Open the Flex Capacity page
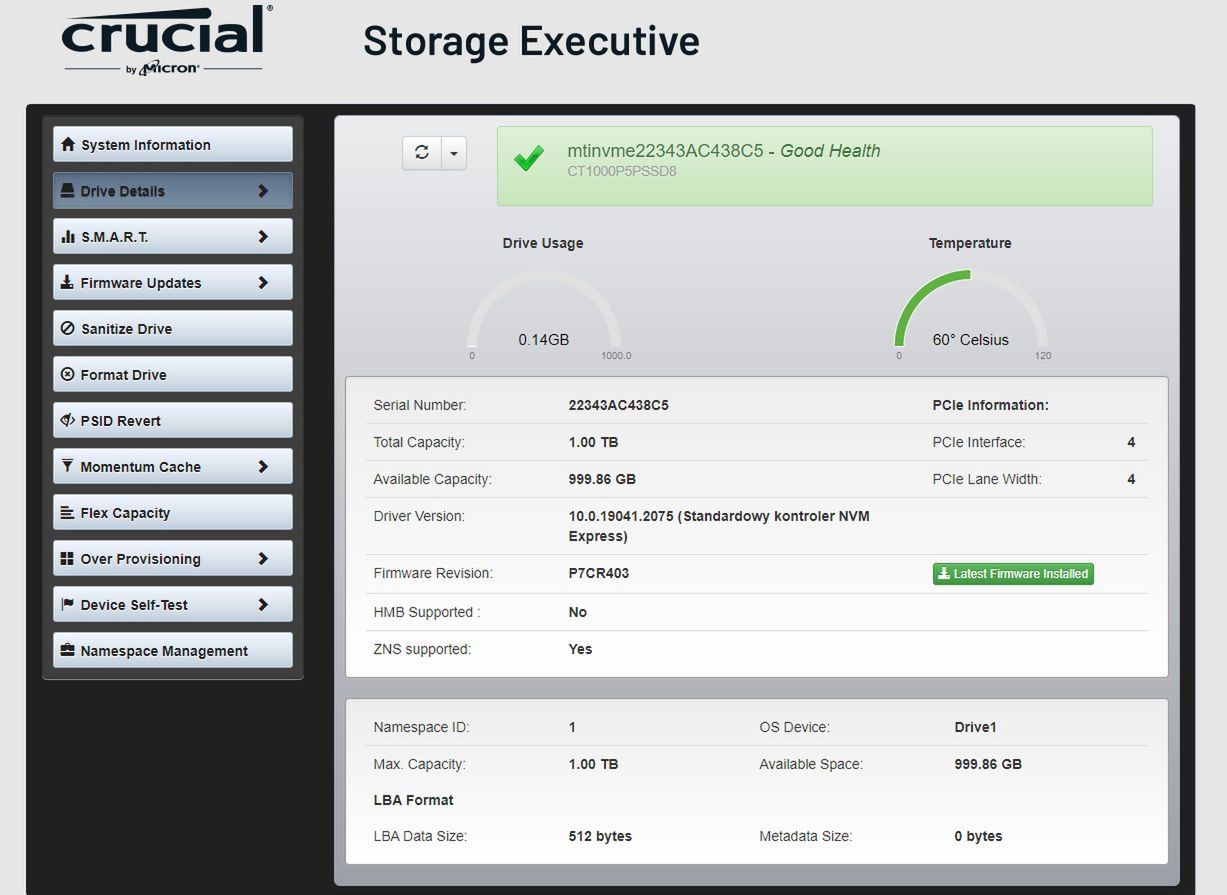1227x895 pixels. pos(172,512)
